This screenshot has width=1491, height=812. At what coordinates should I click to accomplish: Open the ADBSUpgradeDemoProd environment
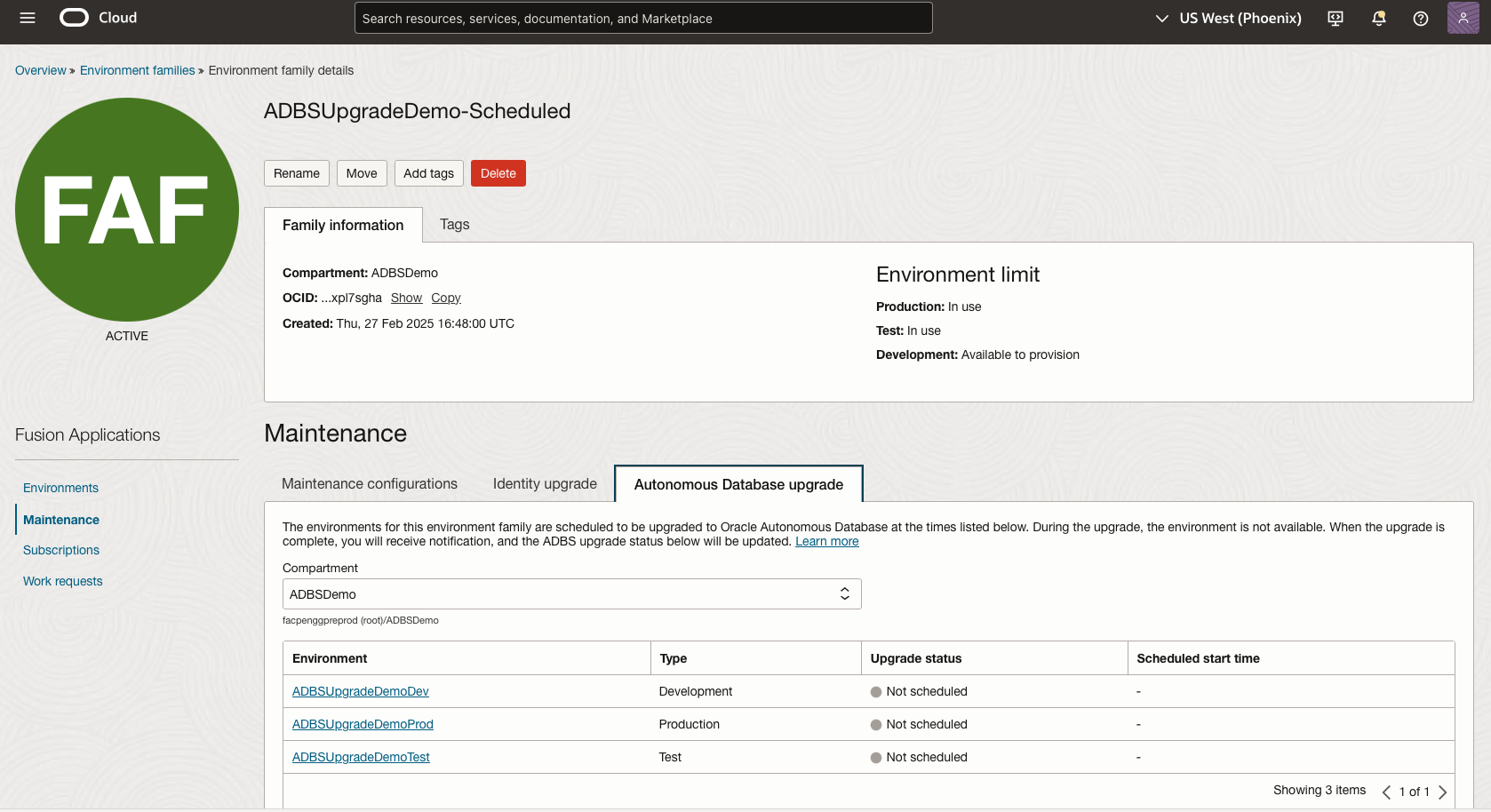363,724
